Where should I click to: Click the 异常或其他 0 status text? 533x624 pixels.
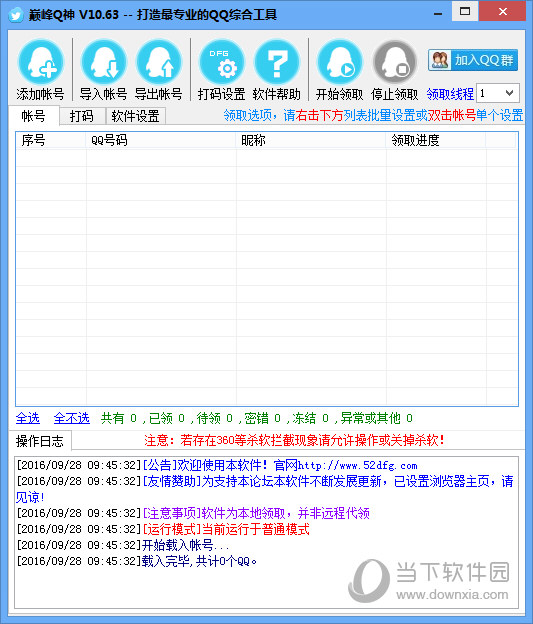point(377,418)
